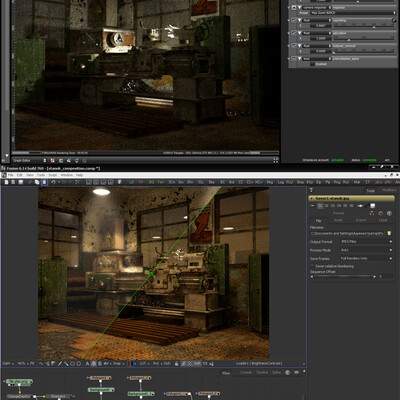Click the RGB color channel button in viewer toolbar
This screenshot has width=400, height=400.
click(131, 364)
